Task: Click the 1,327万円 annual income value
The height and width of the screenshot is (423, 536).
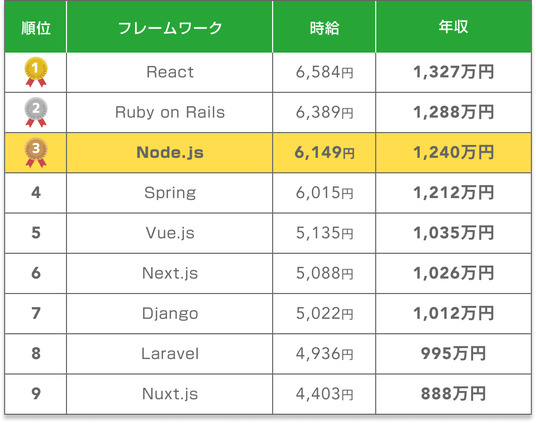Action: click(x=453, y=72)
